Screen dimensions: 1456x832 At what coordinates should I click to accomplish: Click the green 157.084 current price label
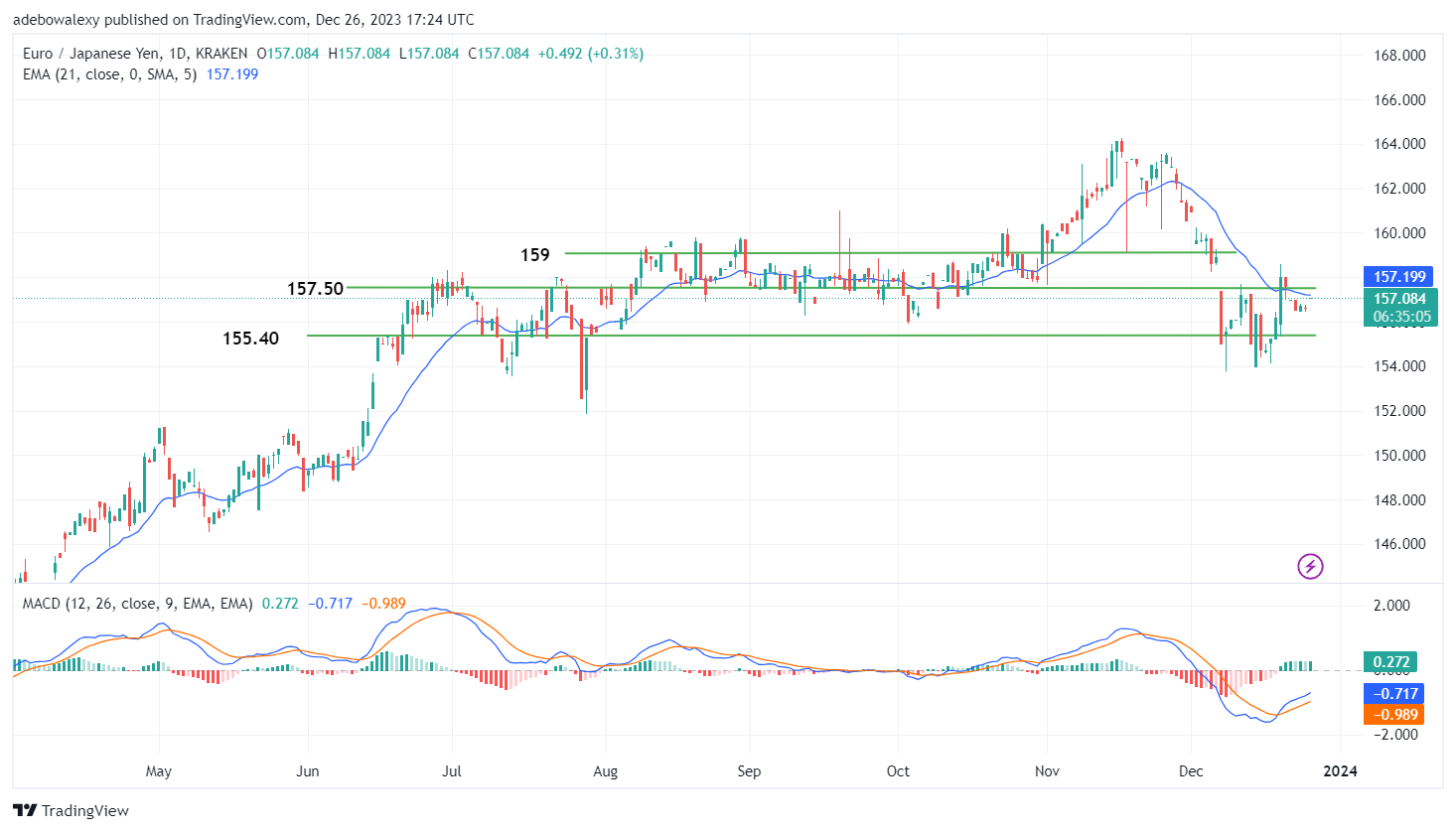(1399, 298)
